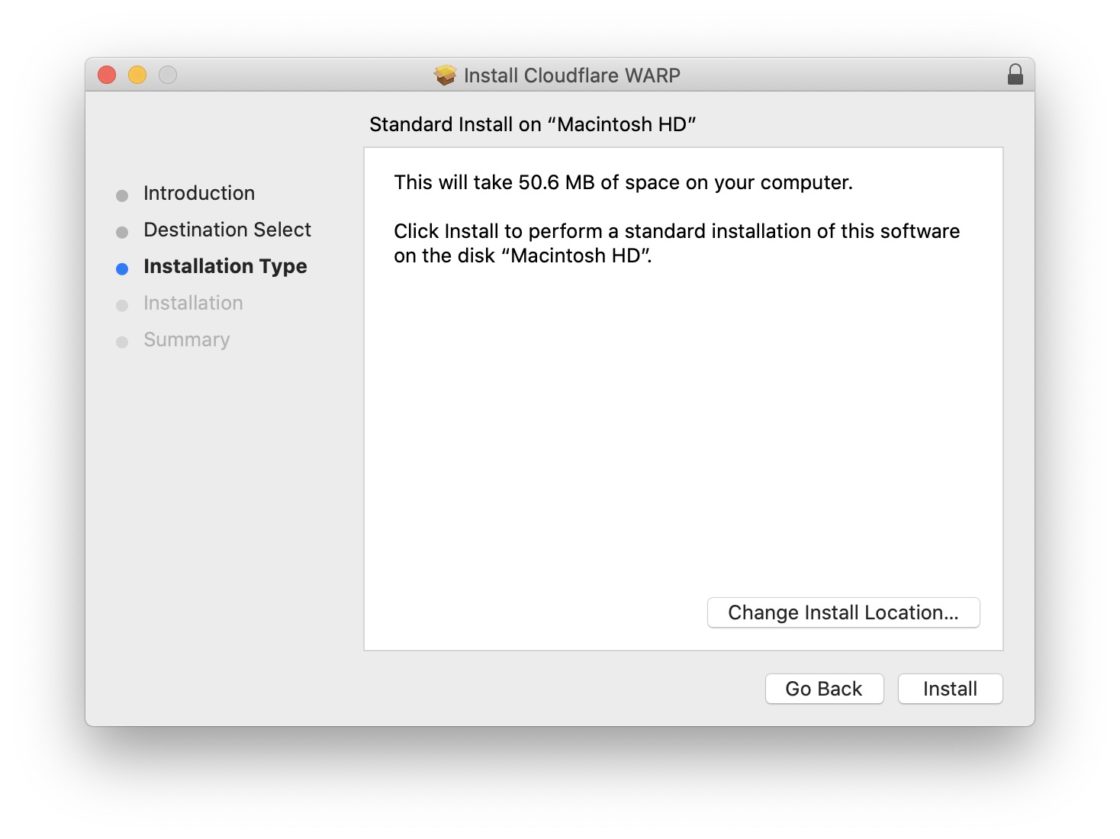Click the Installation step label
Screen dimensions: 1120x839
click(193, 303)
